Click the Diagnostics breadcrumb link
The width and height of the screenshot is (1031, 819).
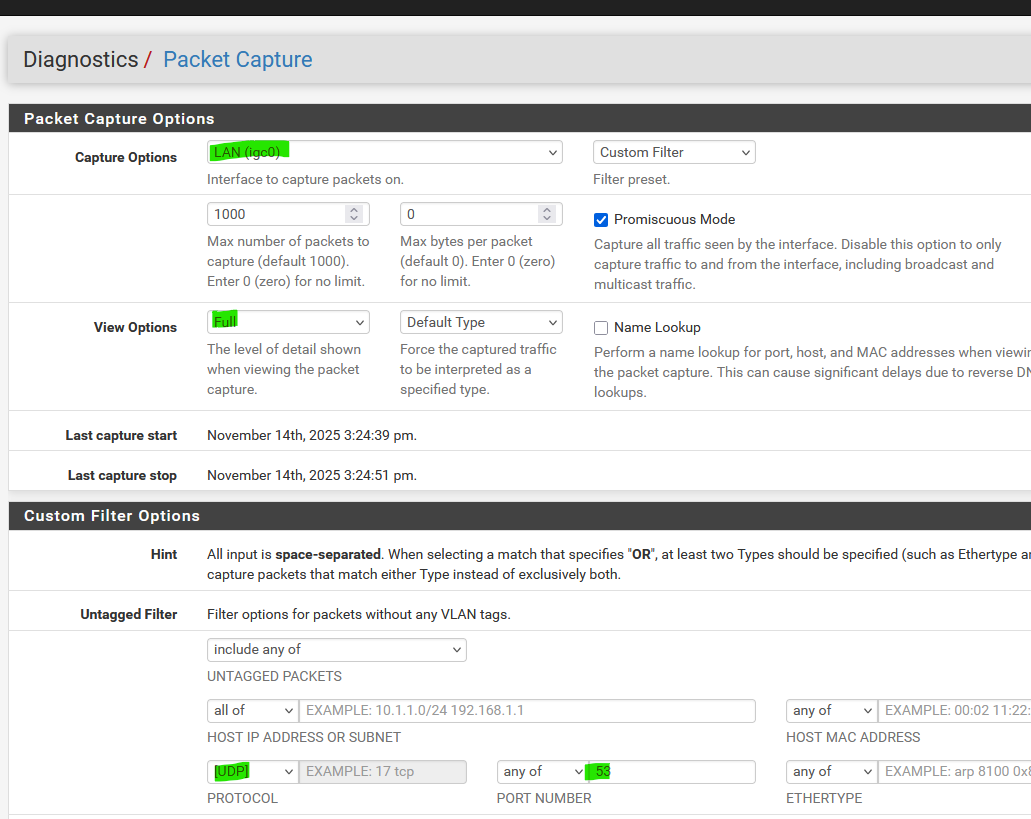(x=80, y=60)
